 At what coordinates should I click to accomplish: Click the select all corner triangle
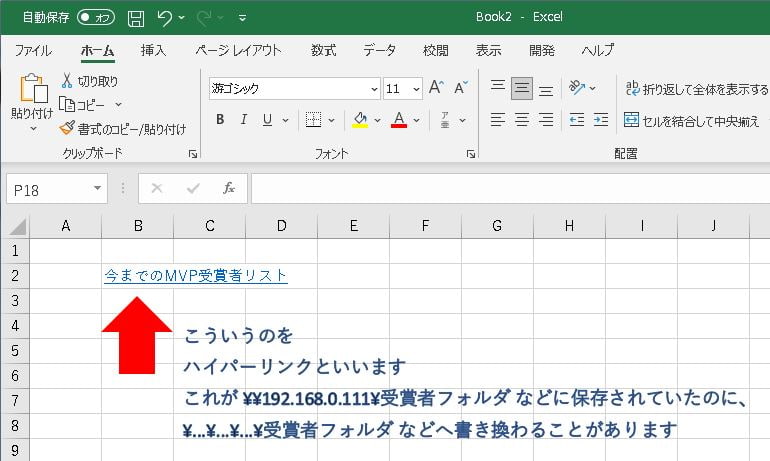17,226
